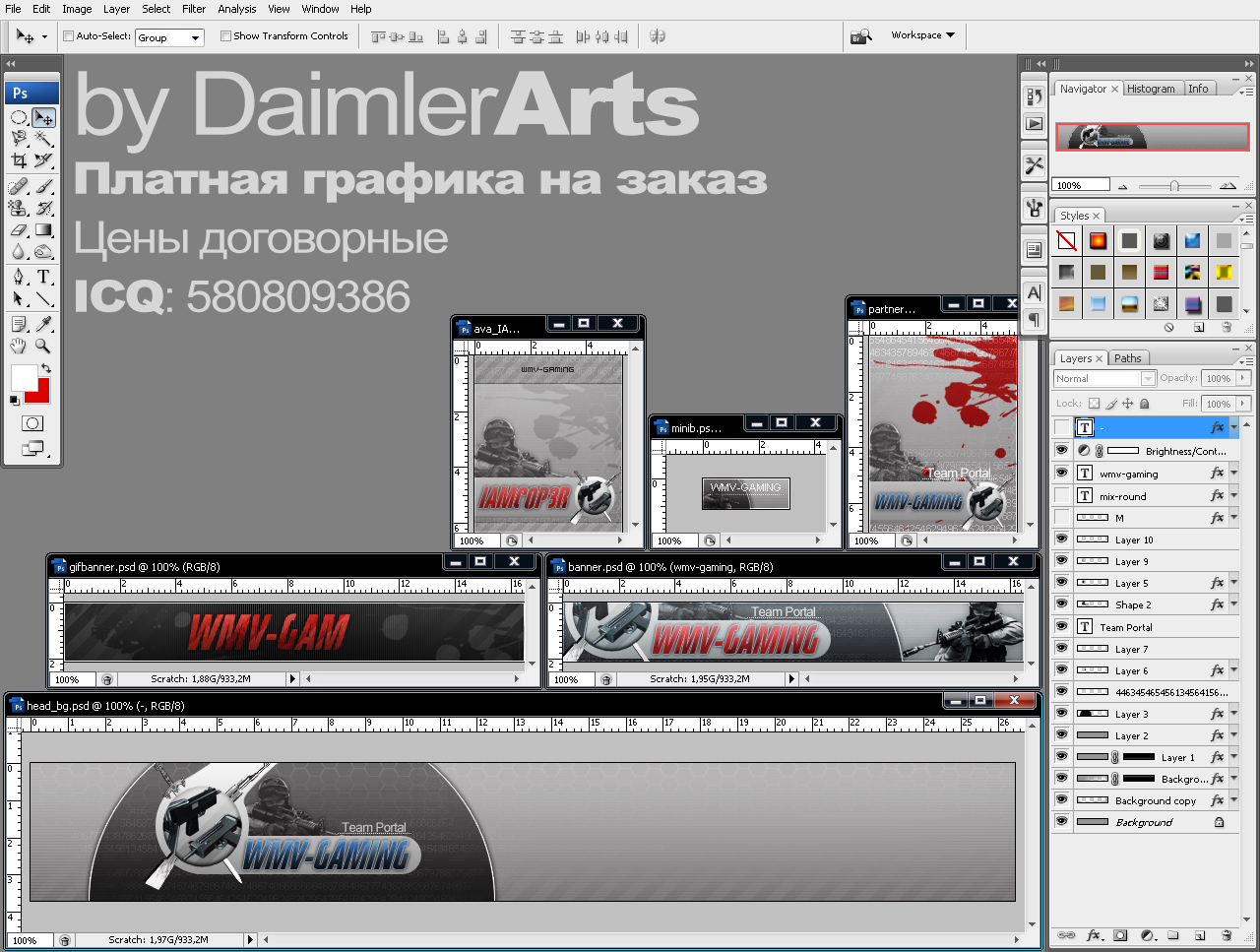Image resolution: width=1260 pixels, height=952 pixels.
Task: Select the Lasso tool
Action: [x=19, y=139]
